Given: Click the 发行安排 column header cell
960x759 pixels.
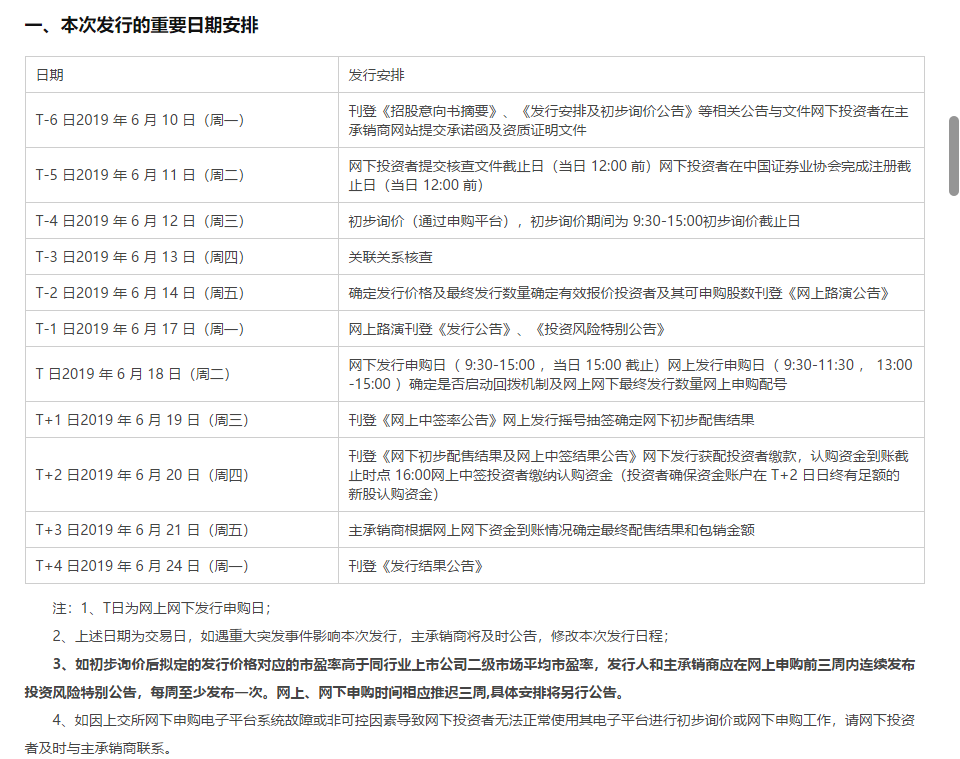Looking at the screenshot, I should [x=630, y=75].
